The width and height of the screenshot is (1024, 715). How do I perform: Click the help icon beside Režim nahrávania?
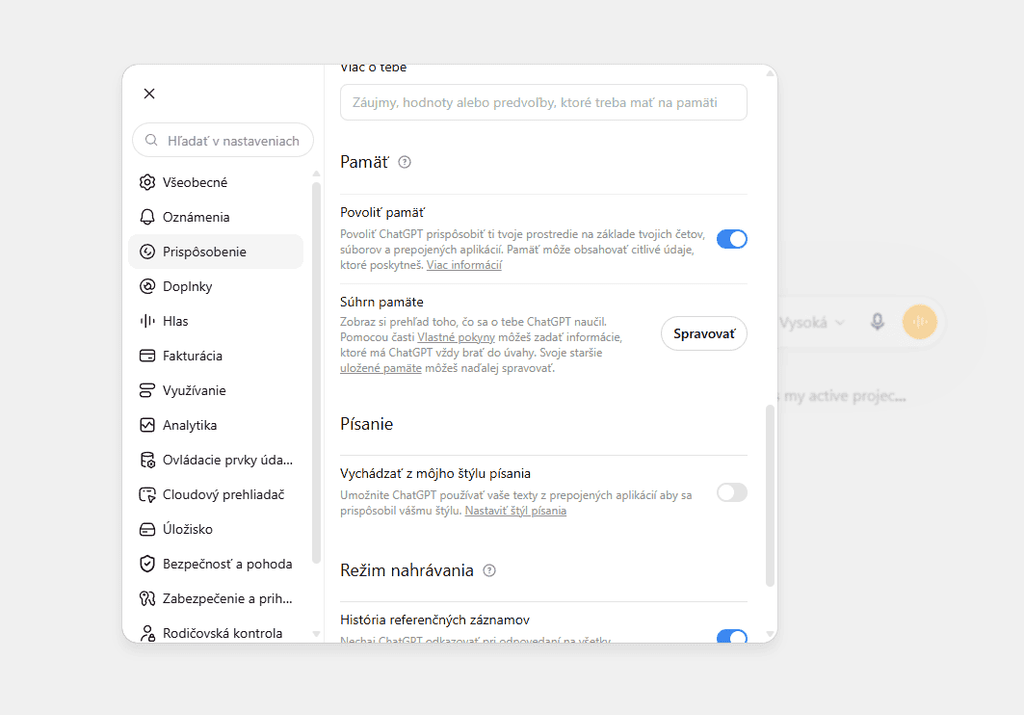[x=489, y=571]
